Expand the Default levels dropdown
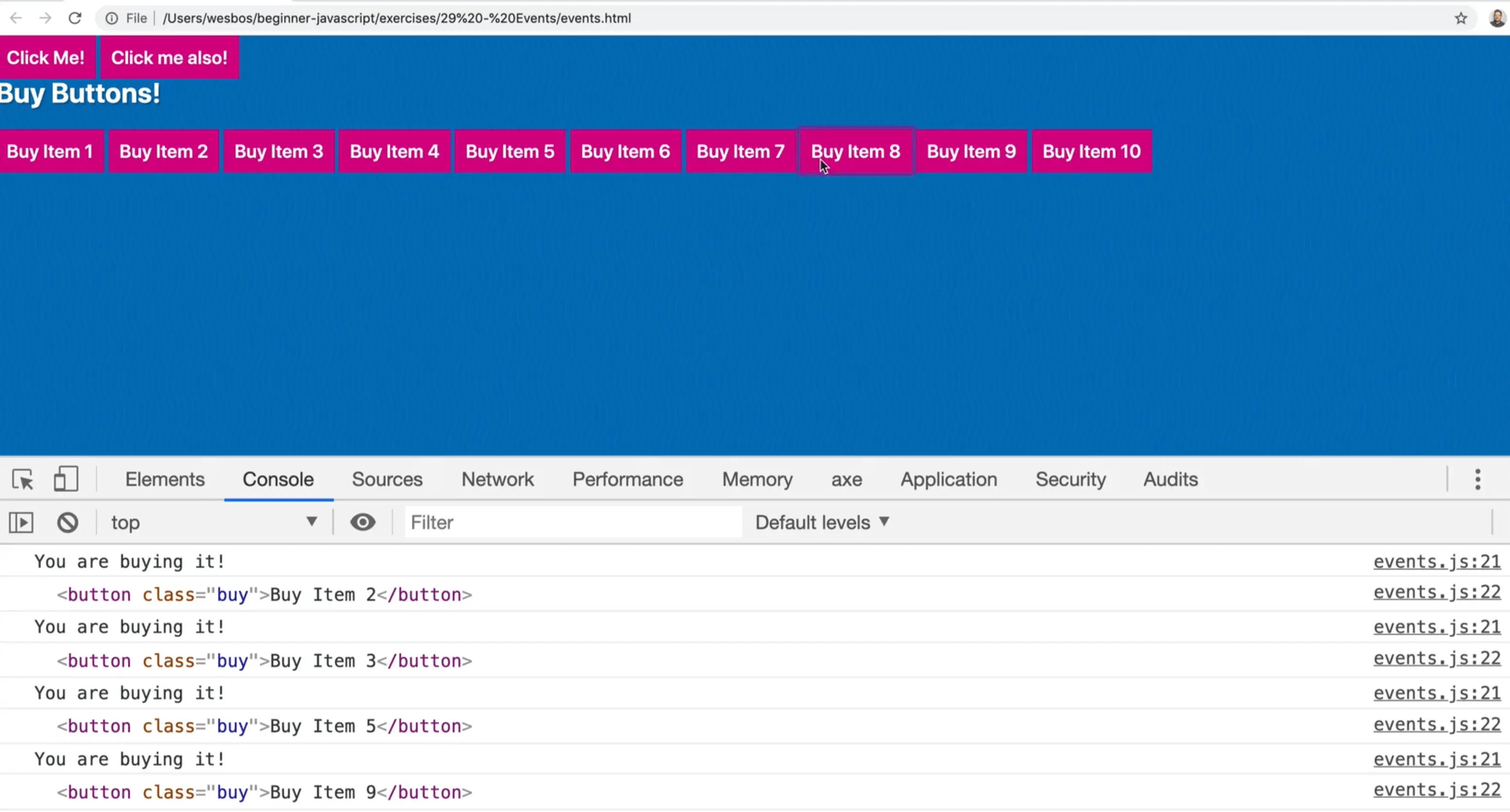The height and width of the screenshot is (812, 1510). point(822,523)
